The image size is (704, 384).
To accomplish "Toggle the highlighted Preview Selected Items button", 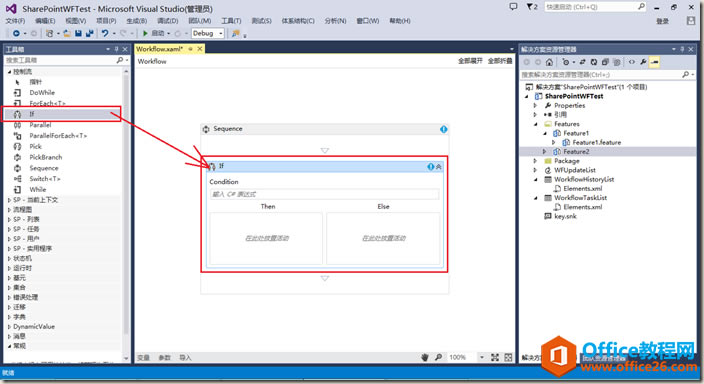I will [655, 62].
